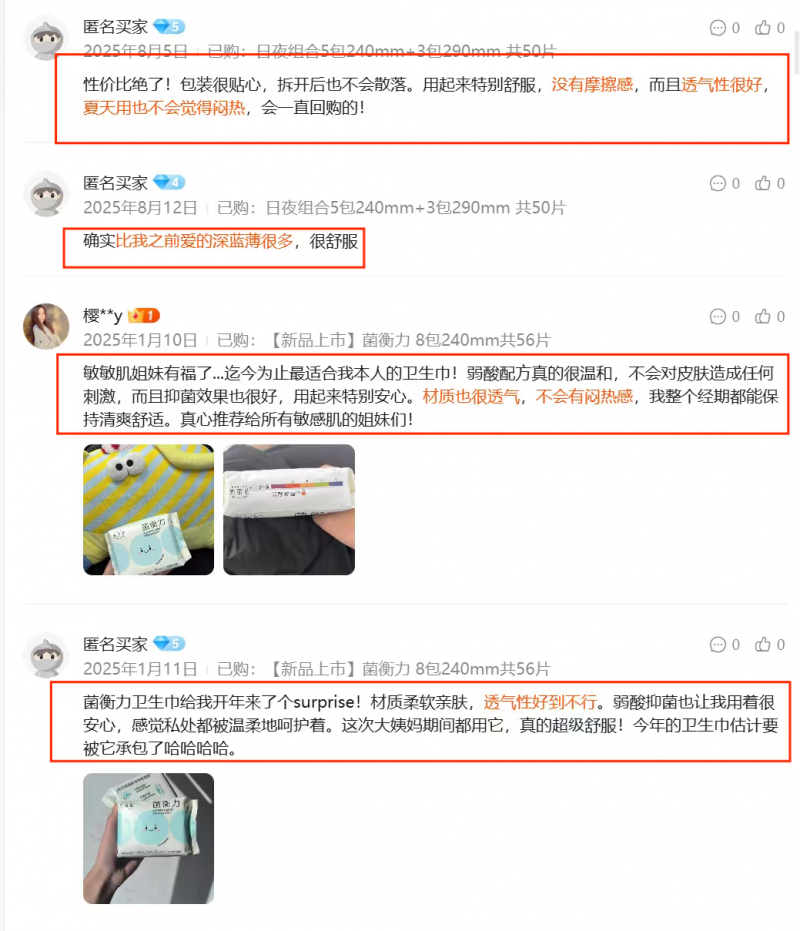Screen dimensions: 800x931
Task: Open the hand-held package photo in last review
Action: [148, 838]
